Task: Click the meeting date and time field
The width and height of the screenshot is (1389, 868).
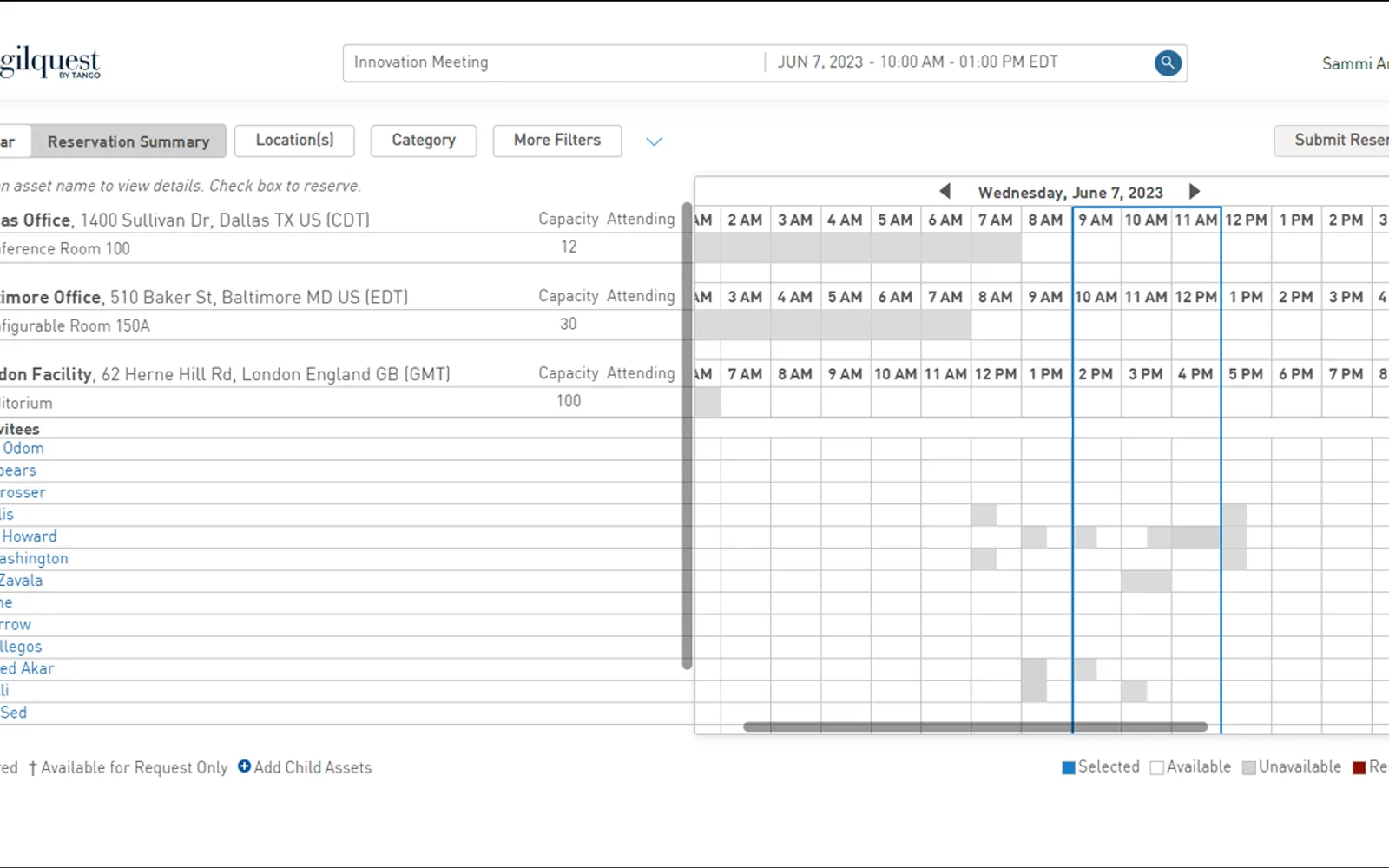Action: (x=918, y=62)
